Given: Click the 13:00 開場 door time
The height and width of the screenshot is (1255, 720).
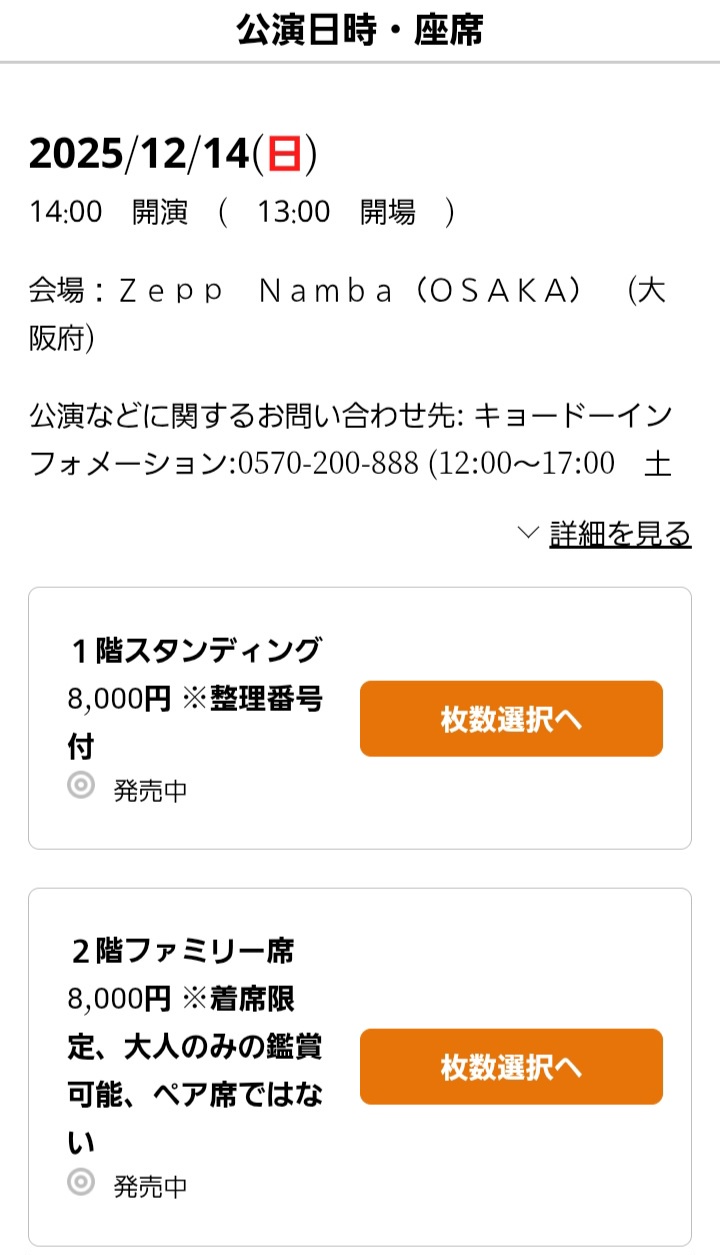Looking at the screenshot, I should tap(335, 212).
